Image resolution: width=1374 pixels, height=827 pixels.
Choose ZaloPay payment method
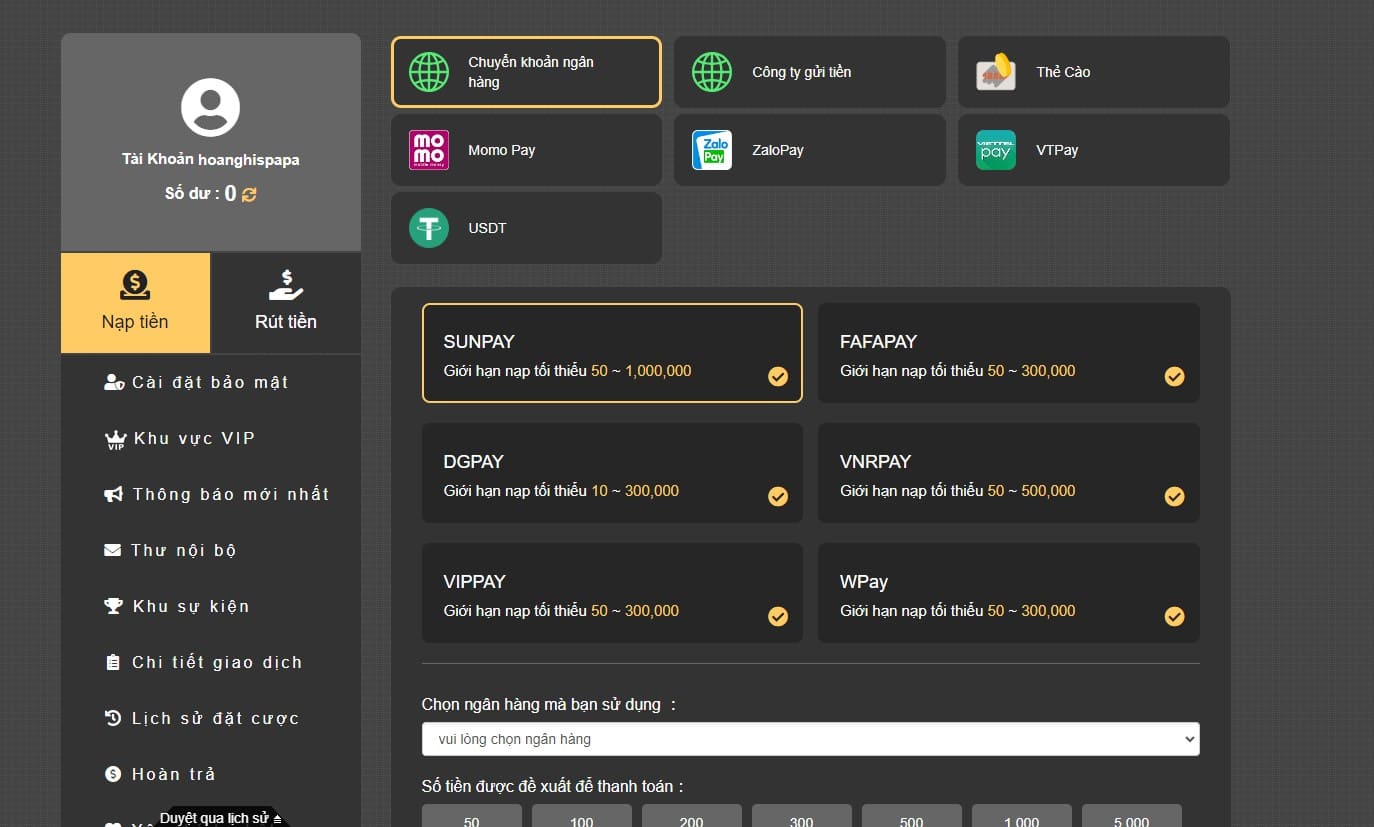click(810, 150)
